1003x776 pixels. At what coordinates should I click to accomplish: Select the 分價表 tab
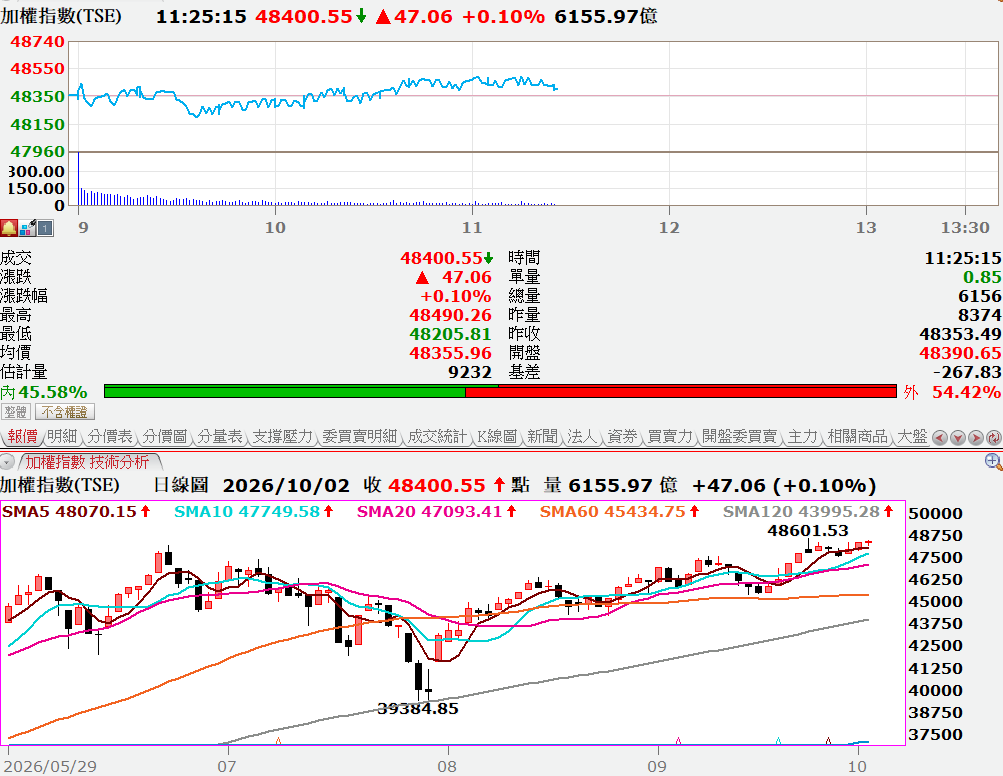pos(110,436)
